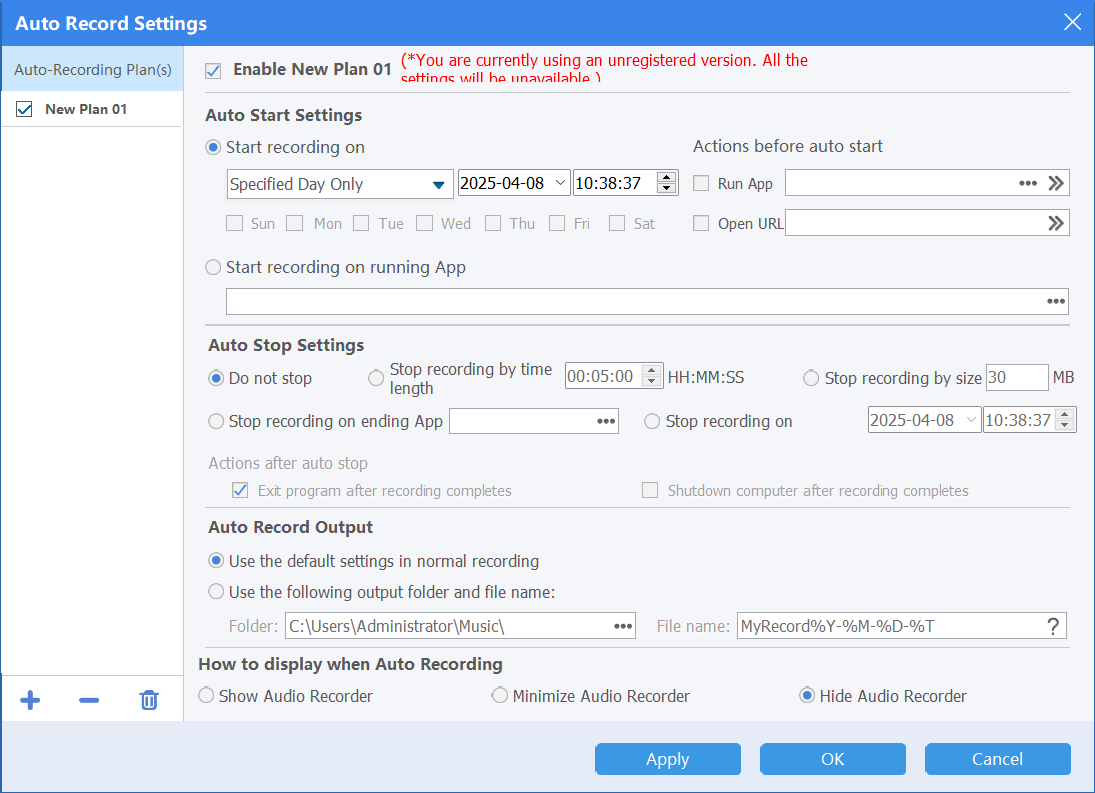Select Stop recording by size

click(811, 378)
